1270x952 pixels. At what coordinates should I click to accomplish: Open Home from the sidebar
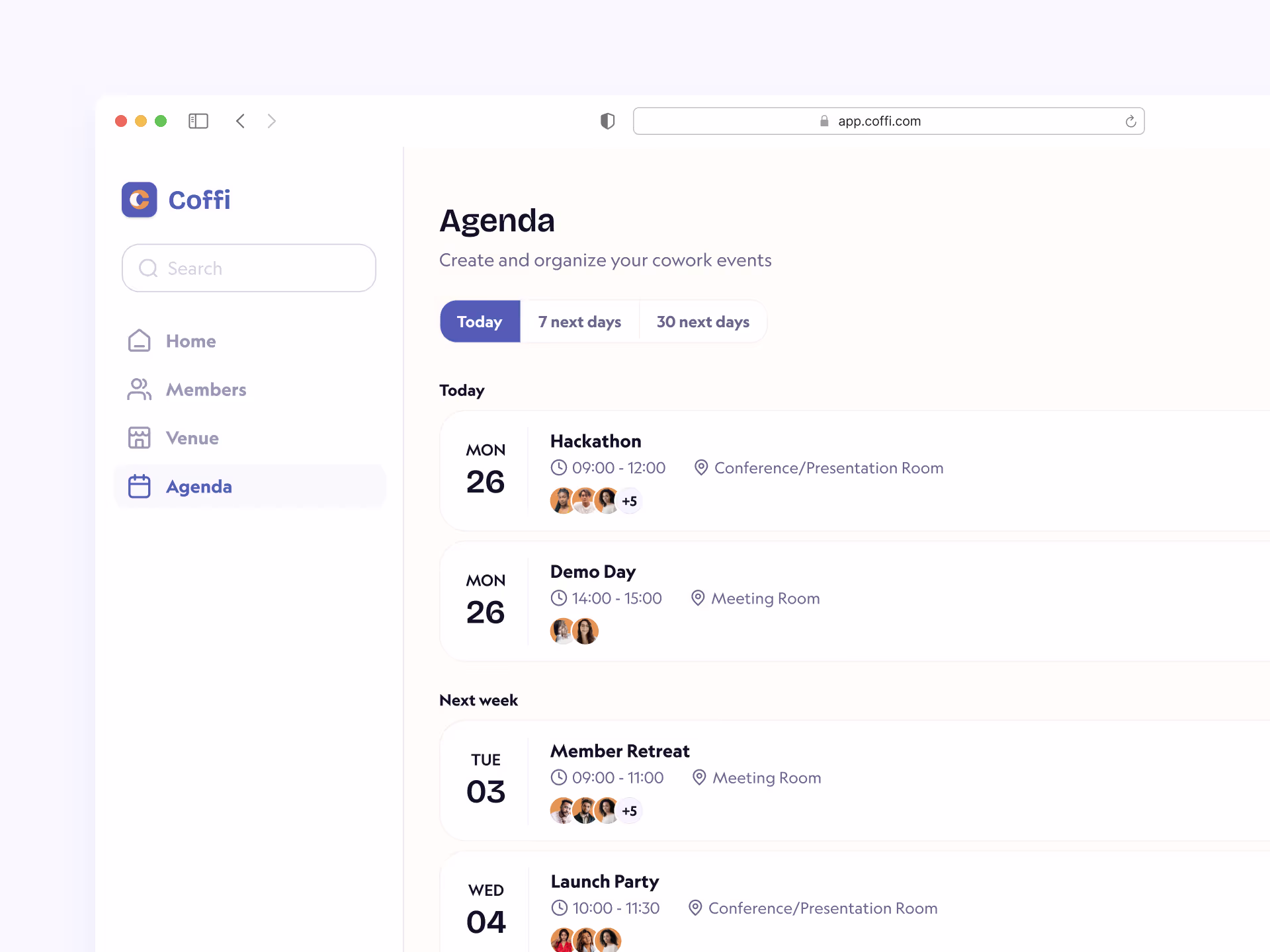coord(190,341)
